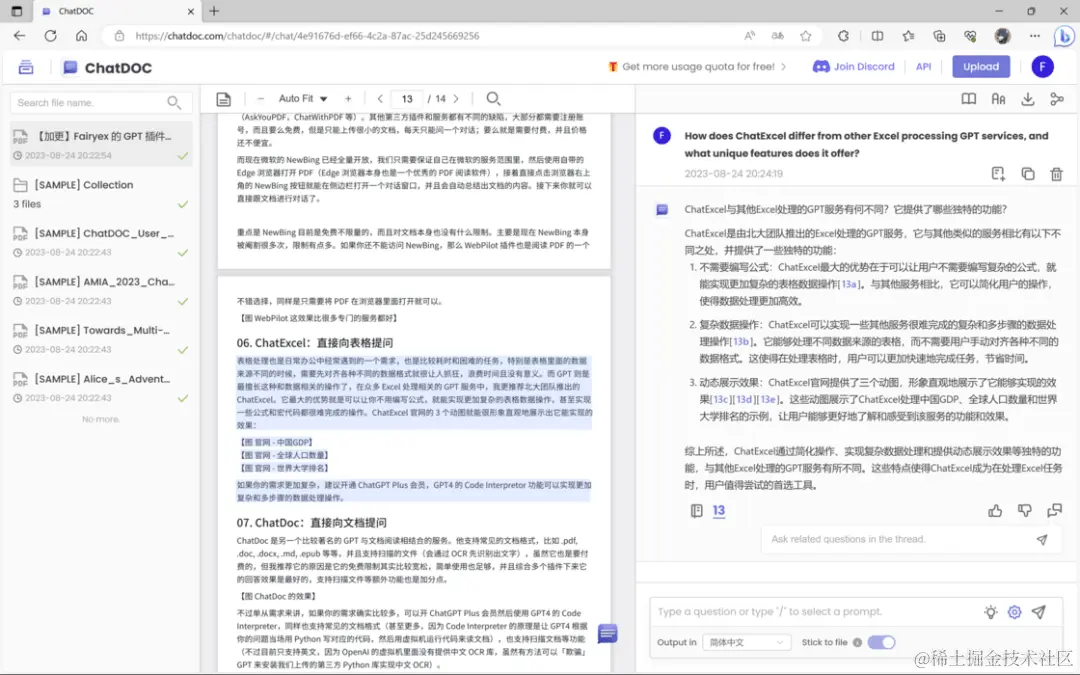Select [SAMPLE] AMIA_2023_Cha file
This screenshot has height=675, width=1080.
pyautogui.click(x=101, y=291)
